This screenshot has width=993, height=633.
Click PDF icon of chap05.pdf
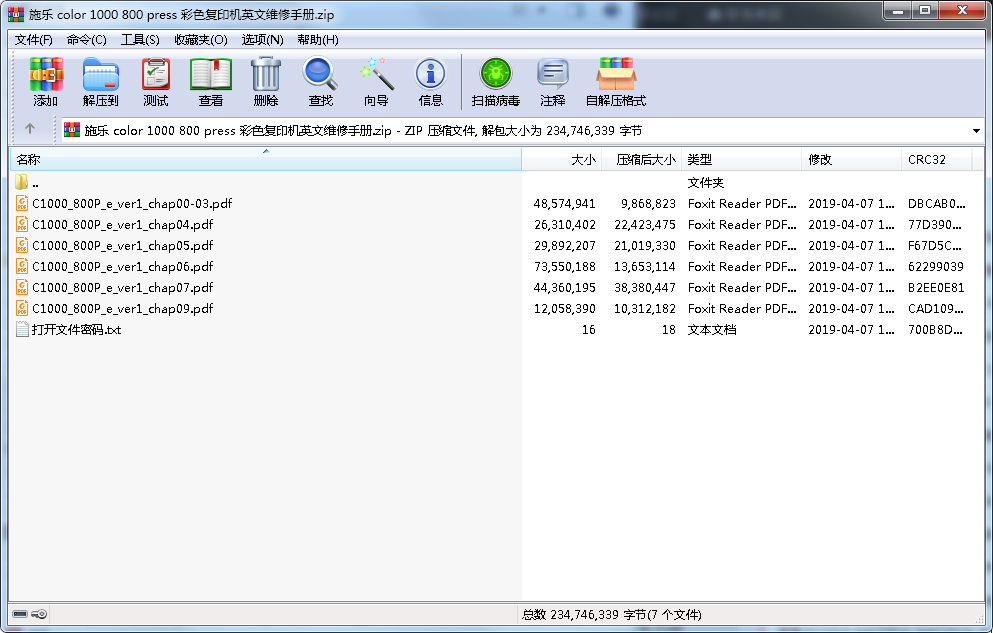tap(22, 245)
